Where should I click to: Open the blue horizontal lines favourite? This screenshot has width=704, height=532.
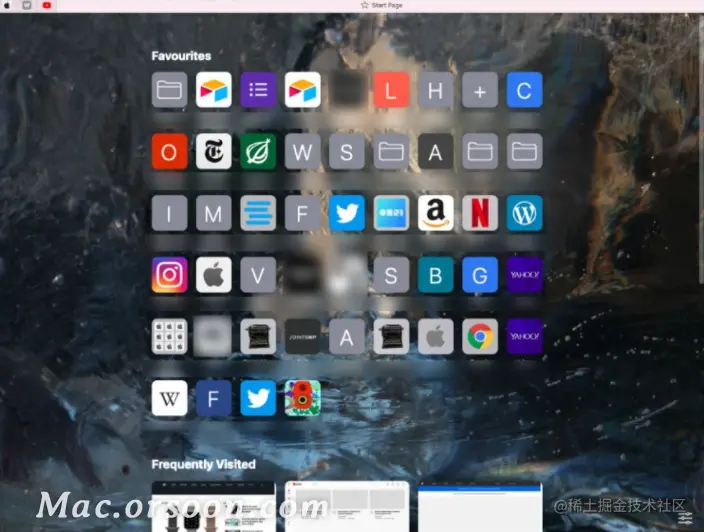[x=258, y=213]
